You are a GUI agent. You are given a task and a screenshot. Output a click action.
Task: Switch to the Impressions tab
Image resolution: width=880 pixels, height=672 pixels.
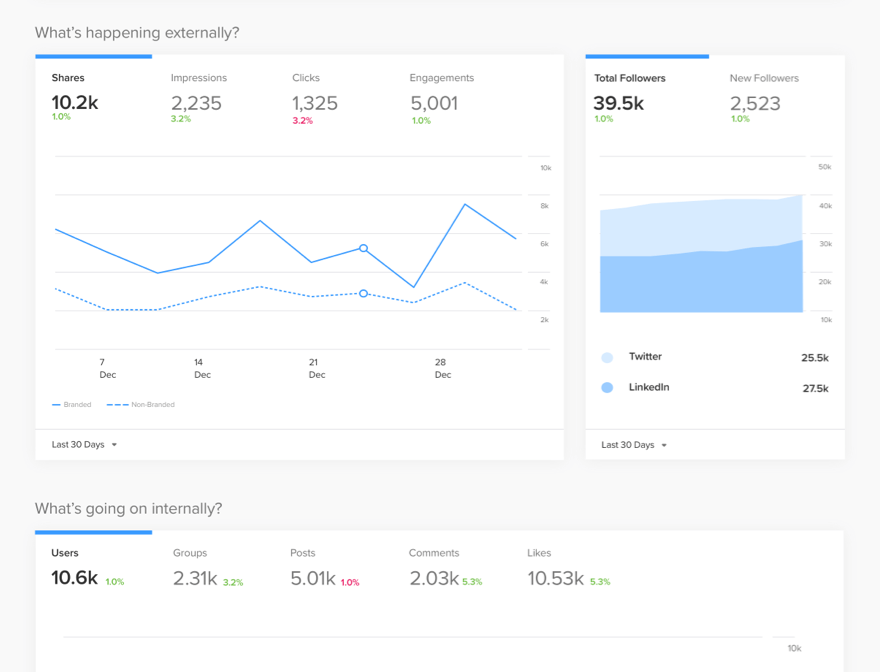pyautogui.click(x=198, y=95)
